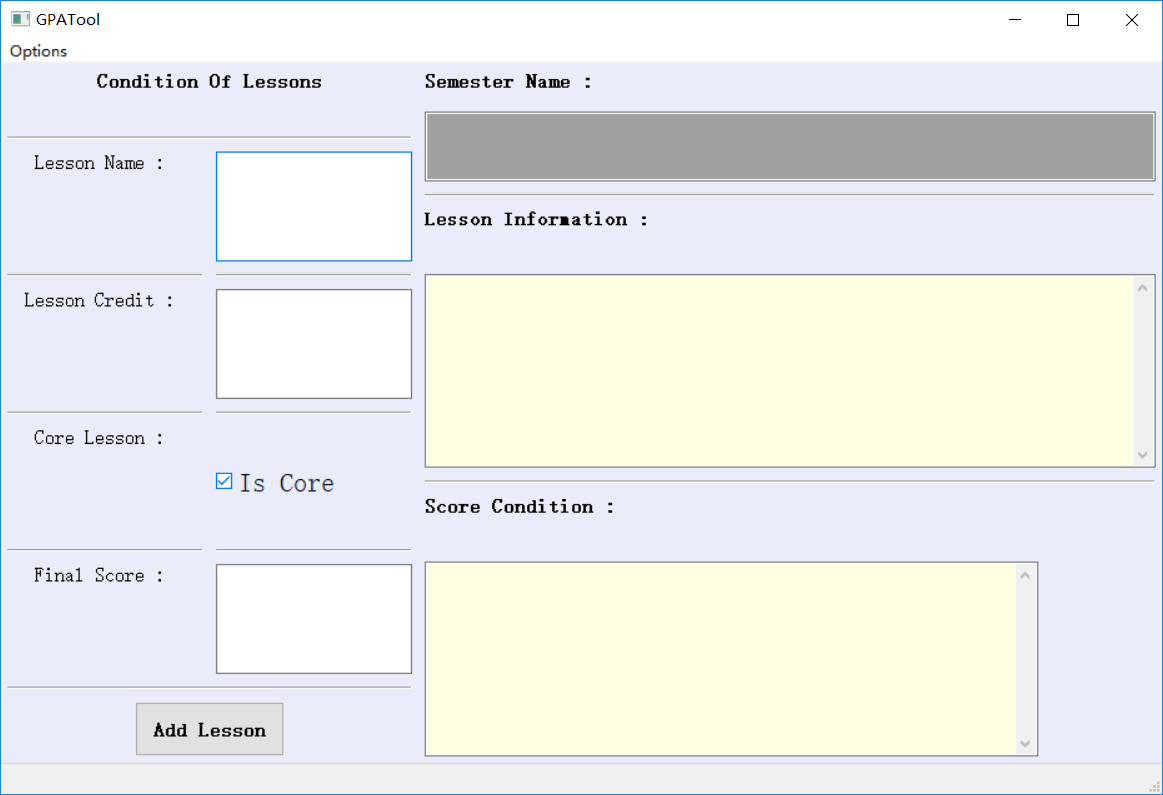Click inside the Lesson Information text area
The width and height of the screenshot is (1163, 795).
tap(779, 371)
